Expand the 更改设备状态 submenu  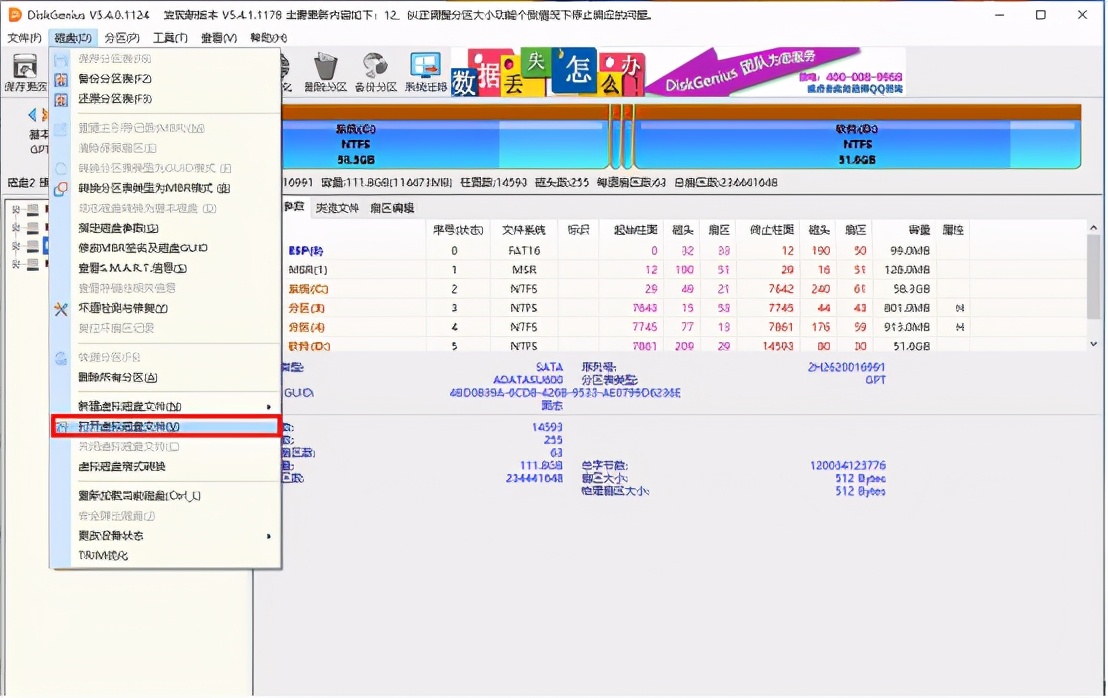coord(166,536)
